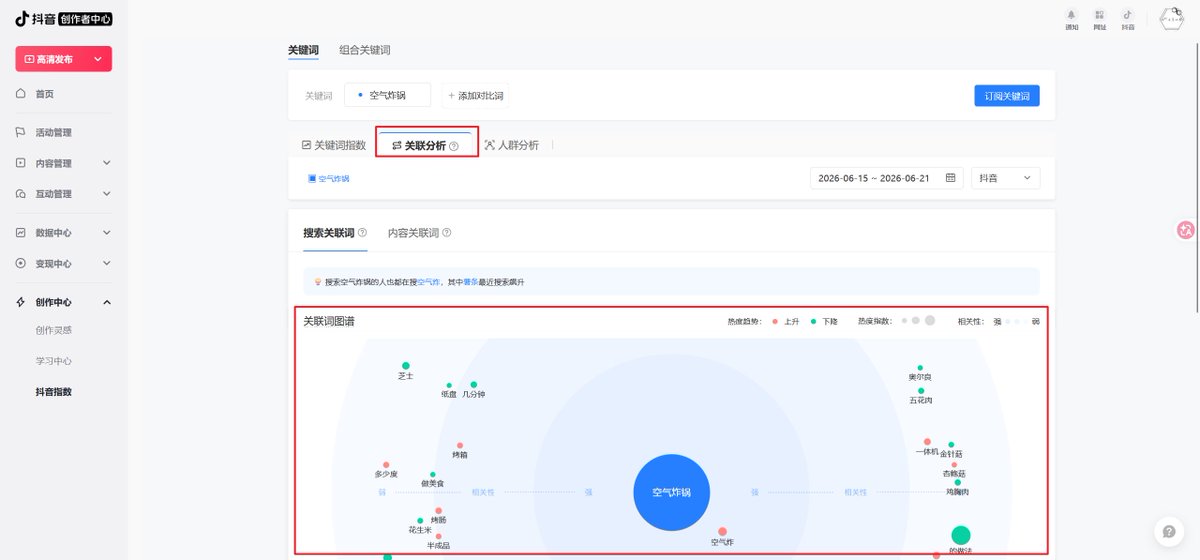Click the 添加对比词 button
Screen dimensions: 1200x560
tap(475, 95)
